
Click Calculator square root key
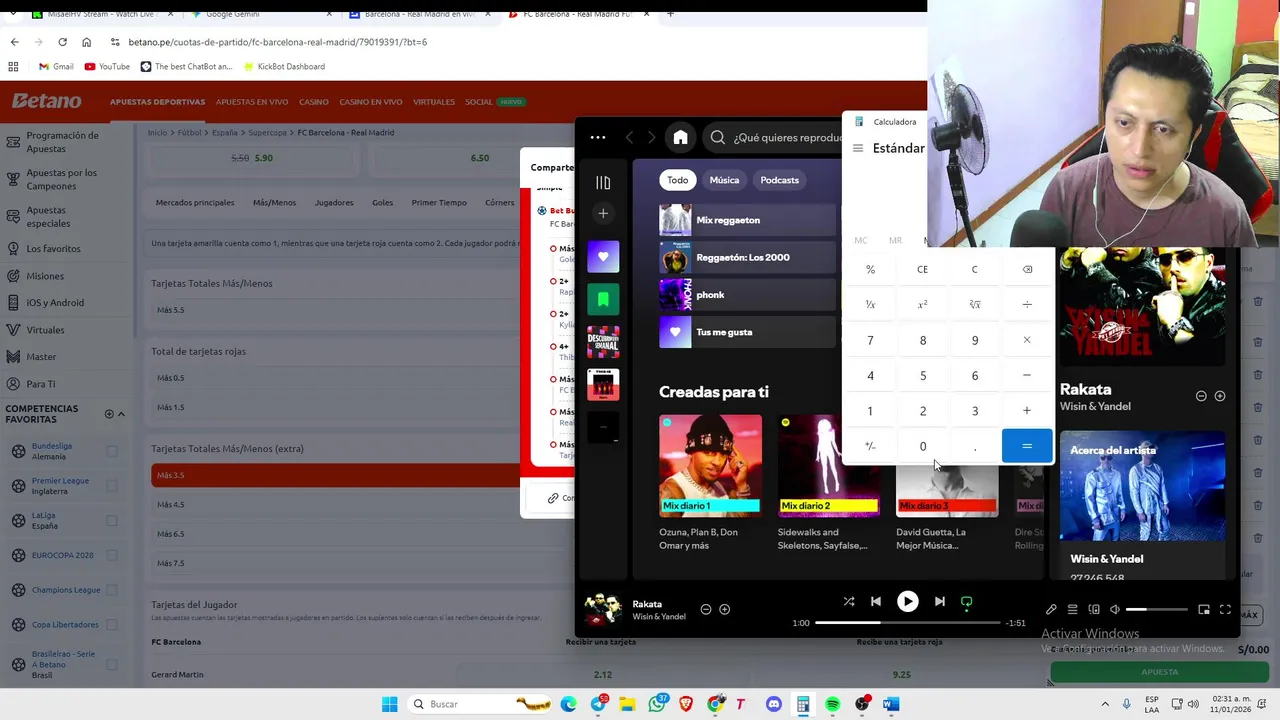point(975,304)
